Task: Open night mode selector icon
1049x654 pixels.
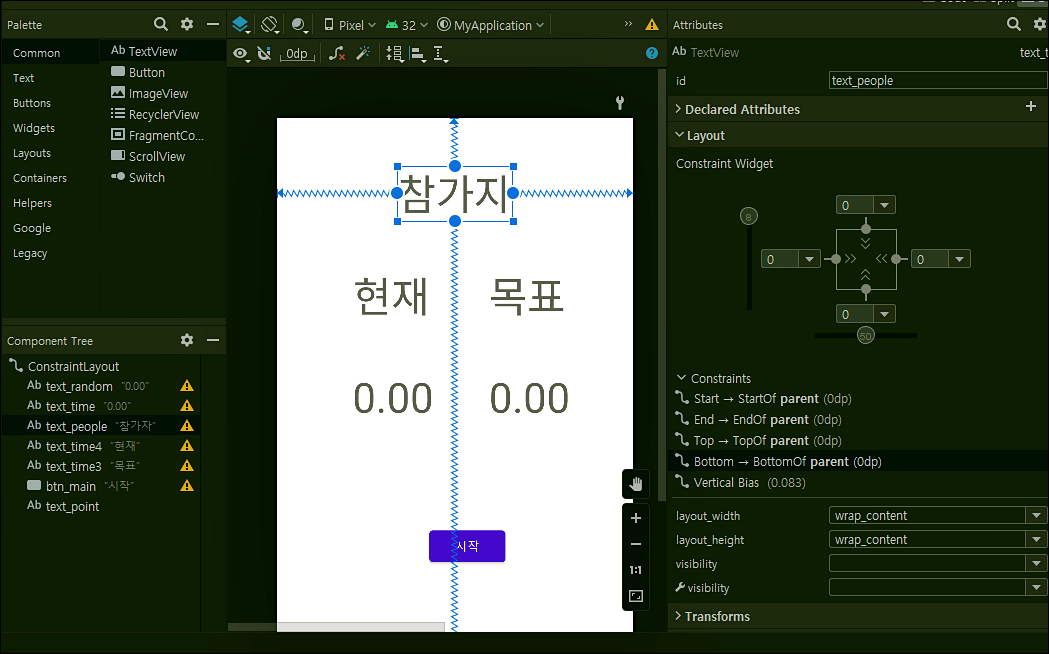Action: [299, 25]
